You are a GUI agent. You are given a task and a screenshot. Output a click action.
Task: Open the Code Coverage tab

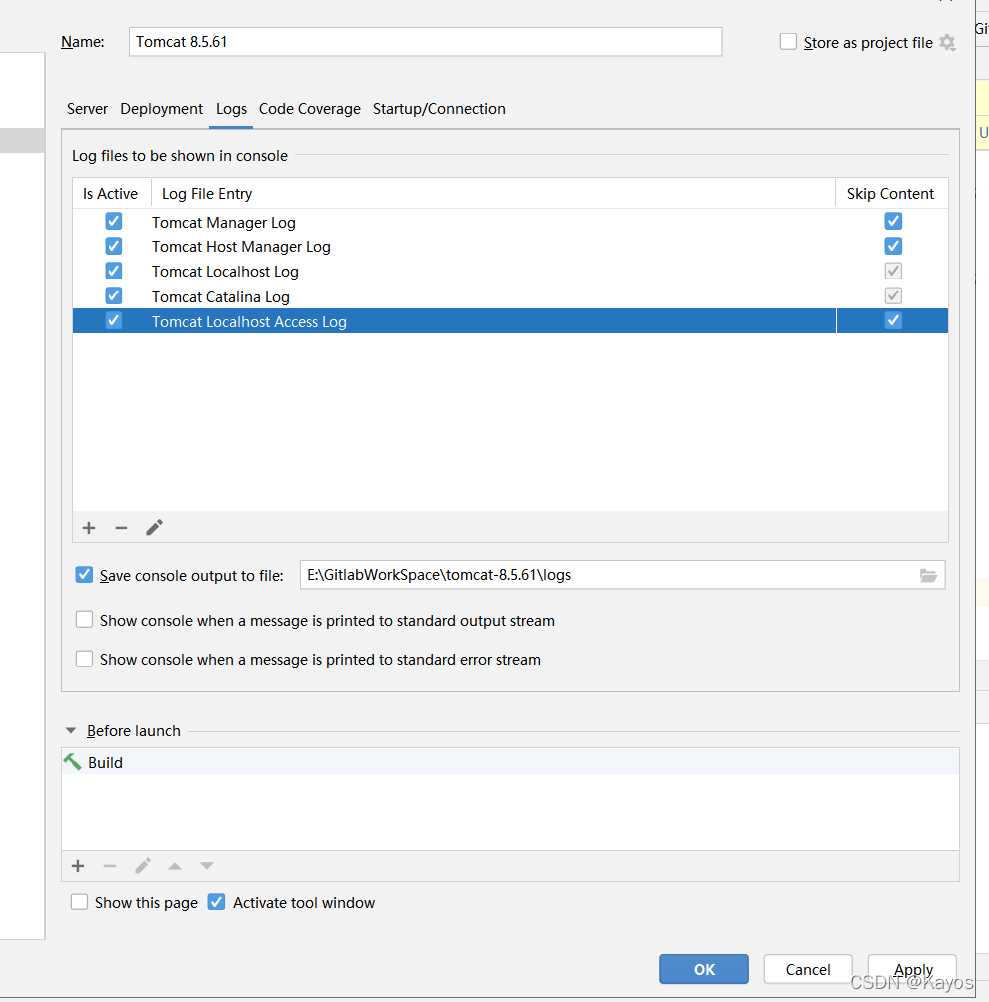click(309, 109)
